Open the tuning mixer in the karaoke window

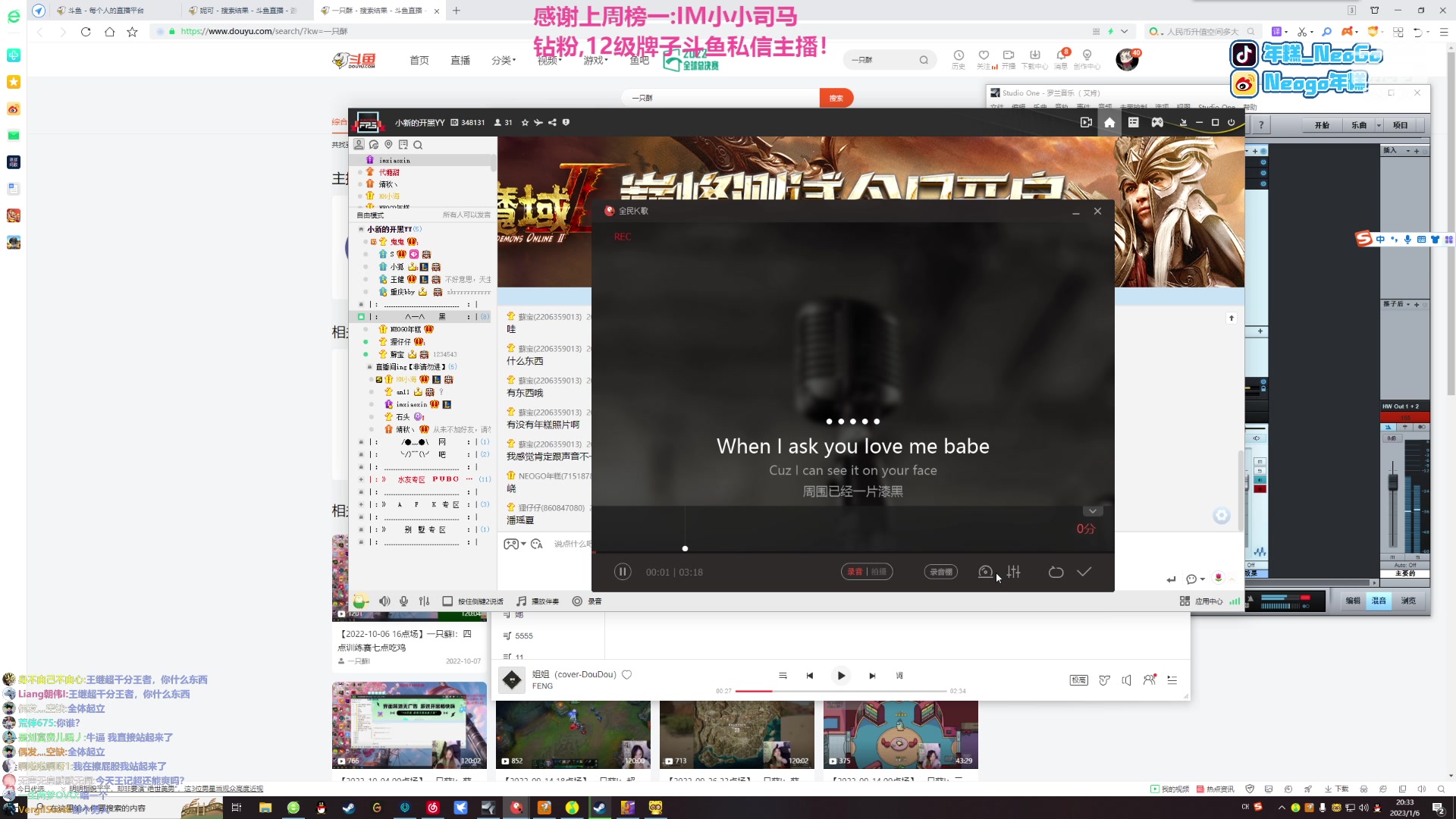(1014, 572)
